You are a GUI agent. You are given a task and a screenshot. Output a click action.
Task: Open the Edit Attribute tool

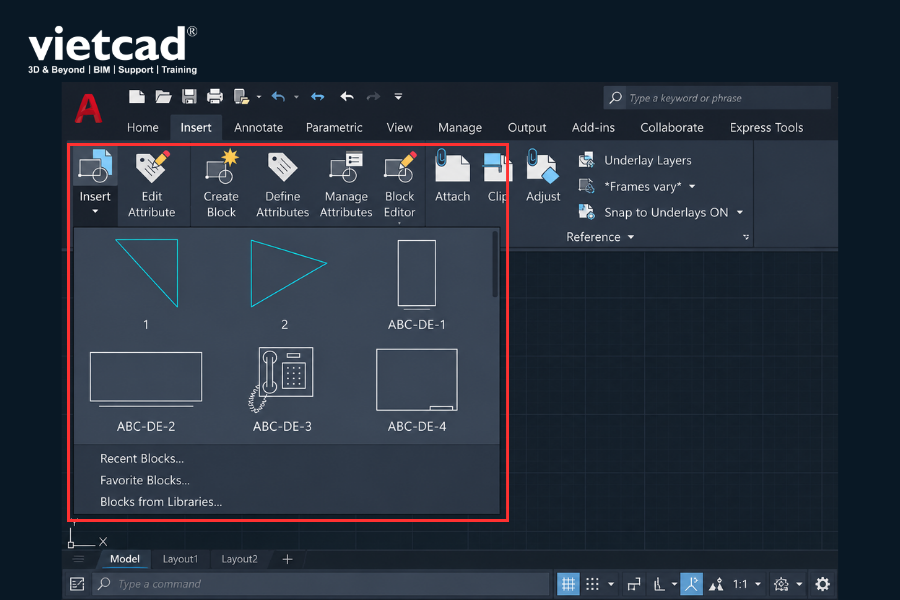152,184
